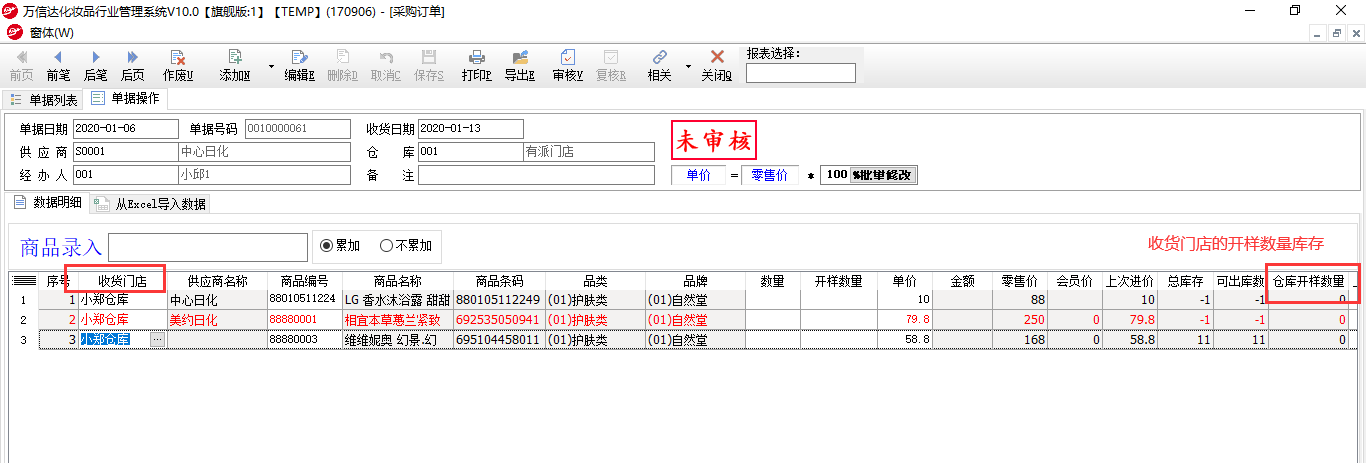Close the form with 关闭 icon
This screenshot has height=463, width=1366.
[x=716, y=66]
